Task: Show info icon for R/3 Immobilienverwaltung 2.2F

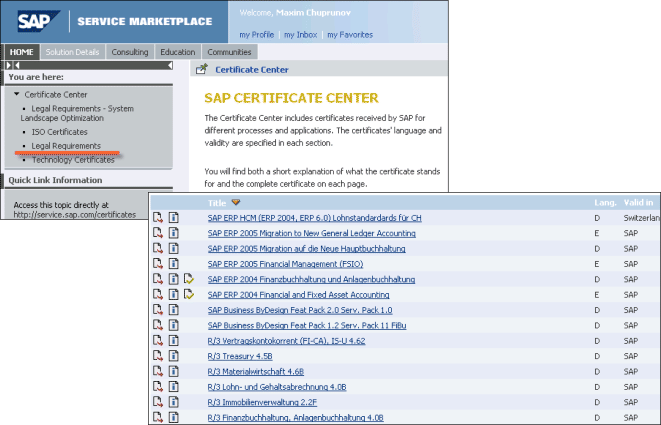Action: coord(174,402)
